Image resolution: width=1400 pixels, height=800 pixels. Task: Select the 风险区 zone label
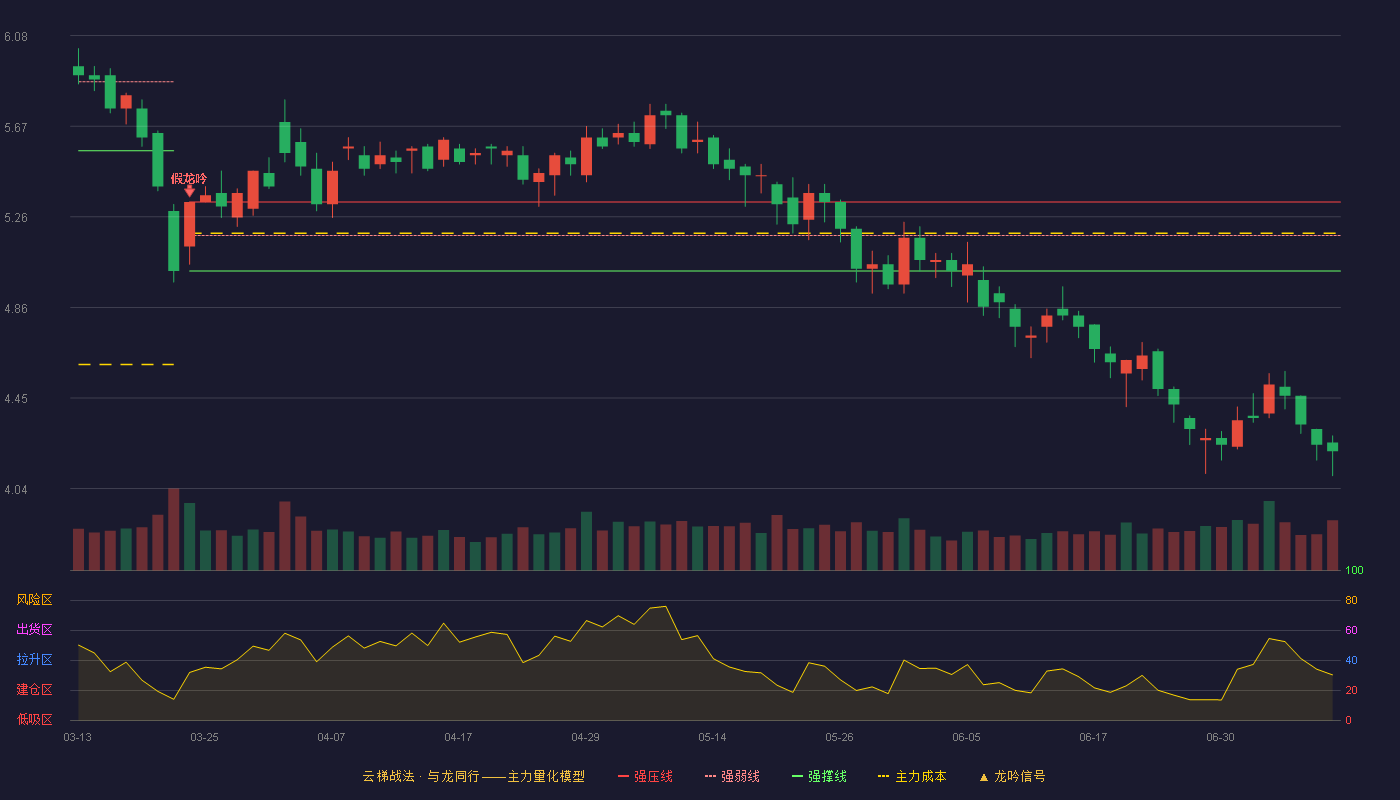[34, 600]
